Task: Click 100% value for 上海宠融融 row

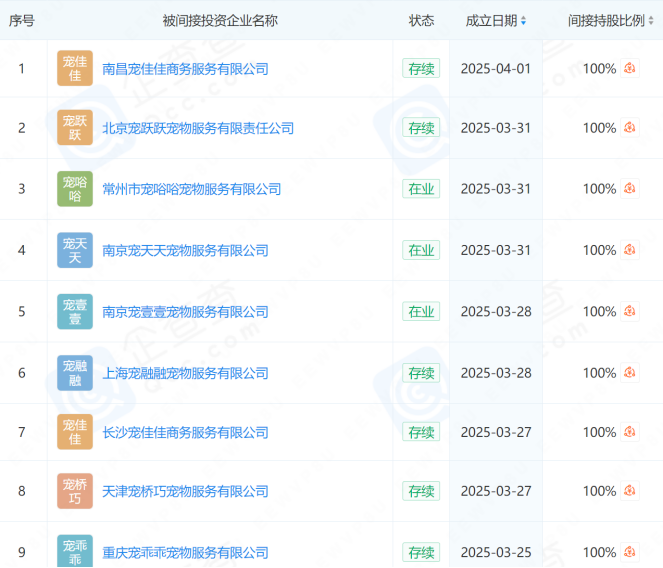Action: (599, 373)
